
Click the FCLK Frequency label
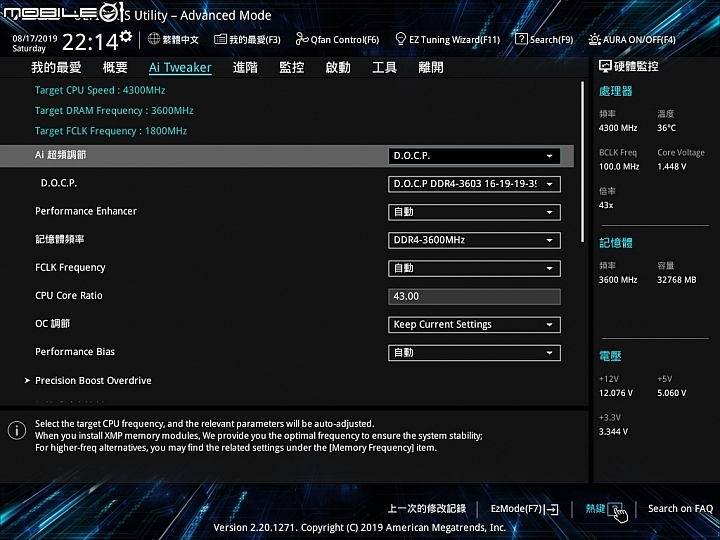pos(70,267)
